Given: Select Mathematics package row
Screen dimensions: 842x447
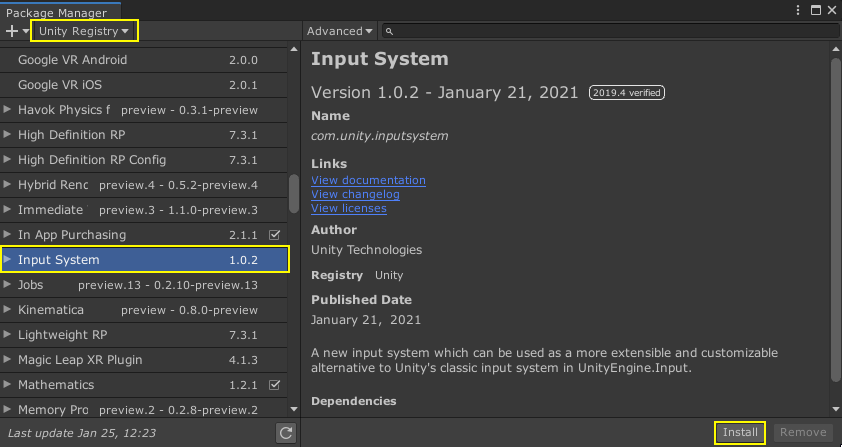Looking at the screenshot, I should [143, 385].
